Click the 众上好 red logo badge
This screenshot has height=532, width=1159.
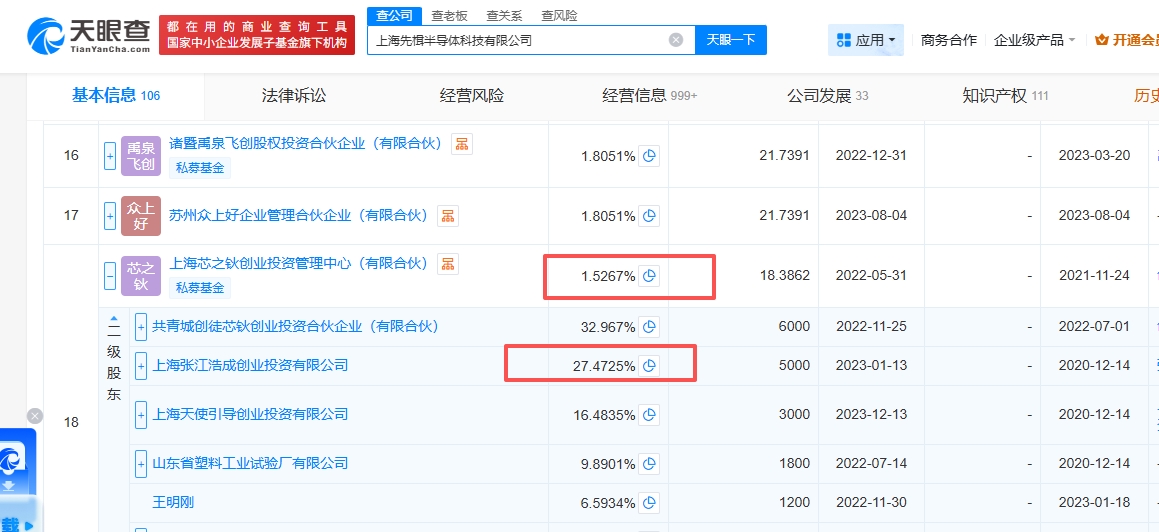pos(140,216)
